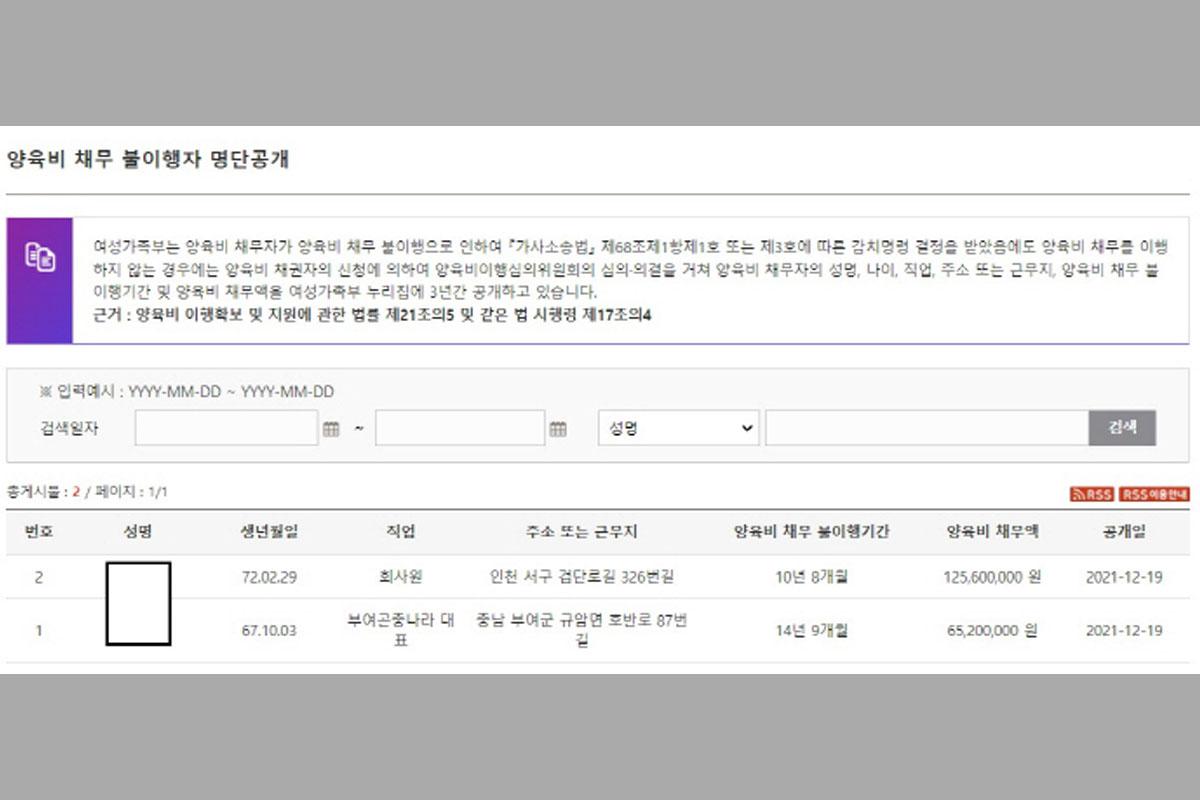Click the orange RSS feed icon
The width and height of the screenshot is (1200, 800).
pos(1091,494)
